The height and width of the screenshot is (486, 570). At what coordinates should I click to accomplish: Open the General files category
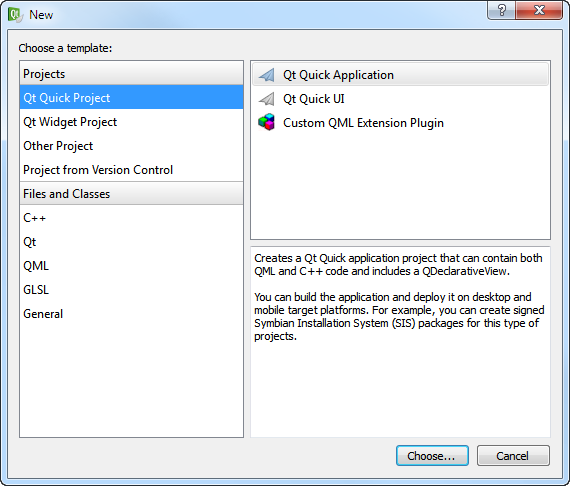[x=131, y=314]
